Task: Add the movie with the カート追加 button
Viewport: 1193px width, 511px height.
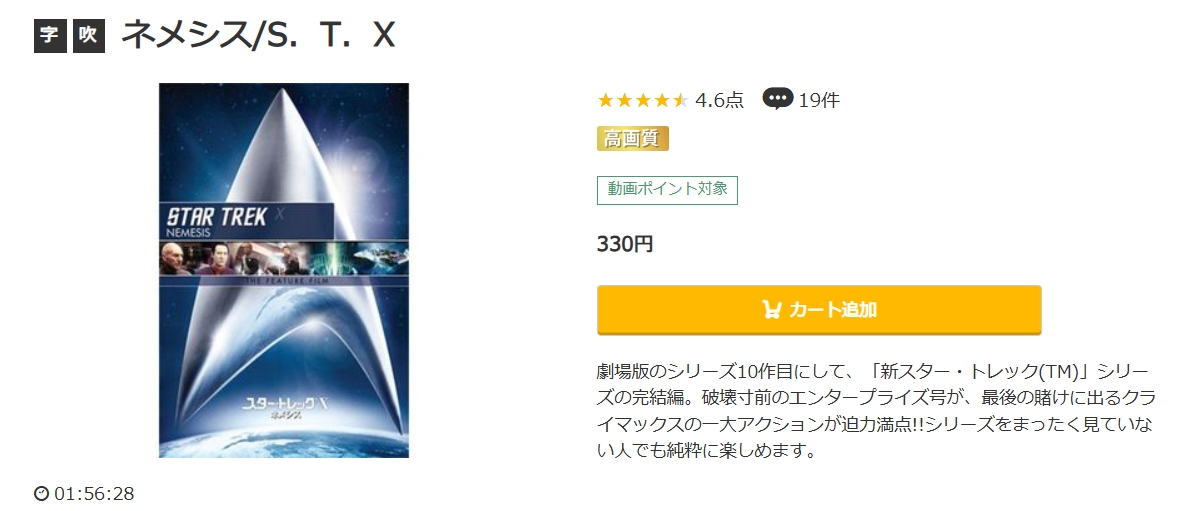Action: click(819, 309)
